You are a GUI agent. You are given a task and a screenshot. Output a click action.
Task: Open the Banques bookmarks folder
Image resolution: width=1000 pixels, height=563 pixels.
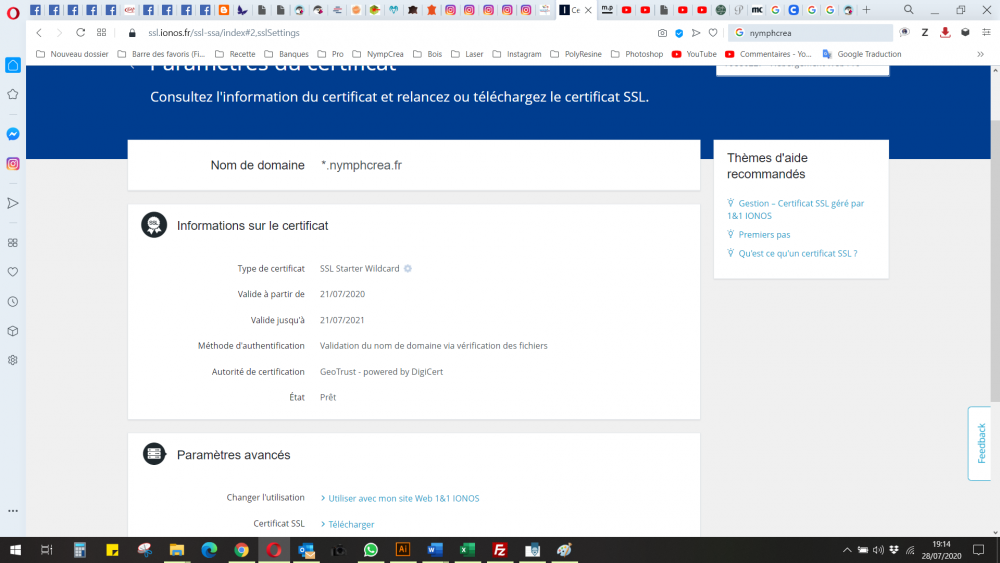click(x=286, y=54)
